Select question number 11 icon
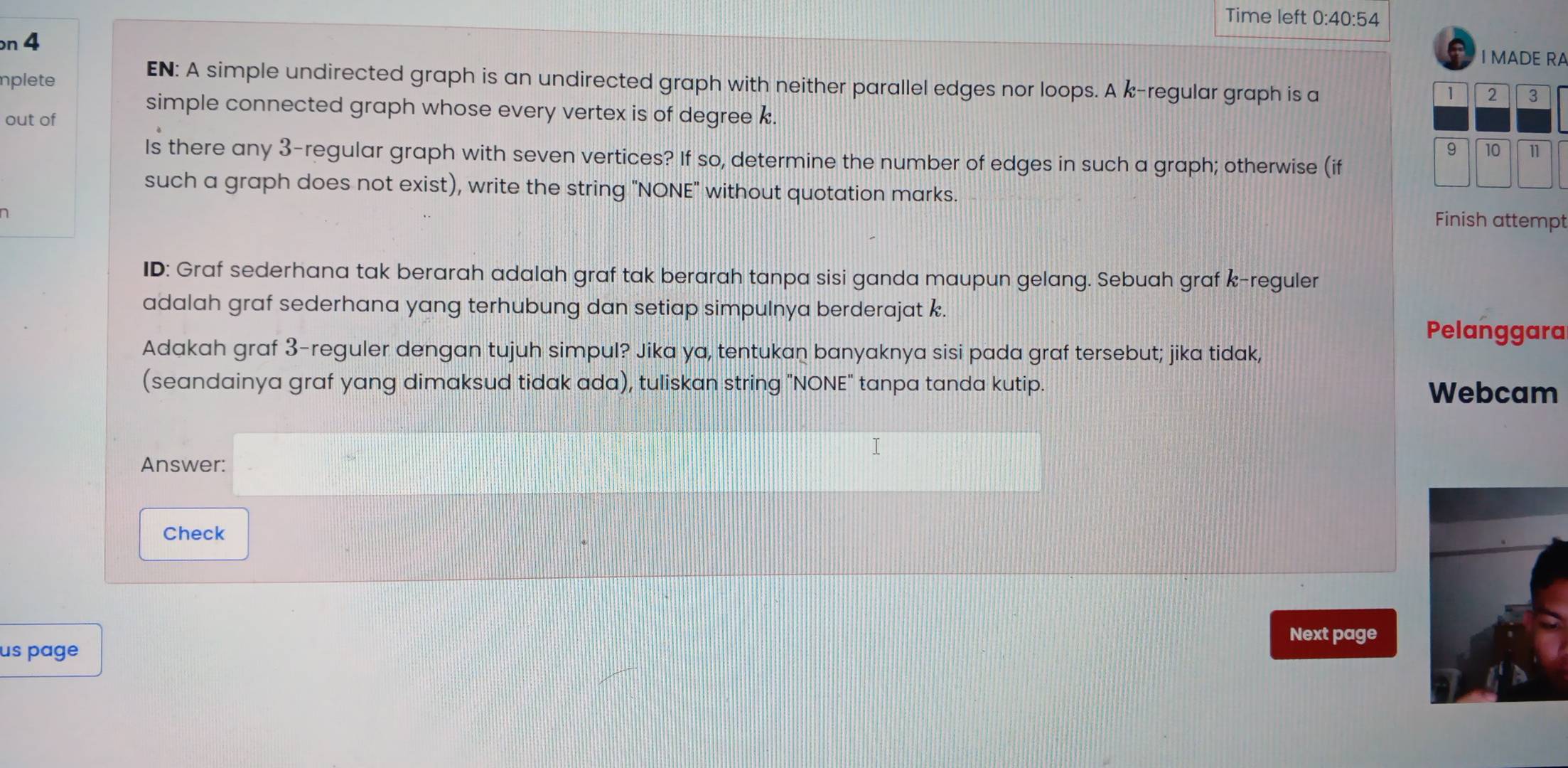Image resolution: width=1568 pixels, height=768 pixels. coord(1536,156)
